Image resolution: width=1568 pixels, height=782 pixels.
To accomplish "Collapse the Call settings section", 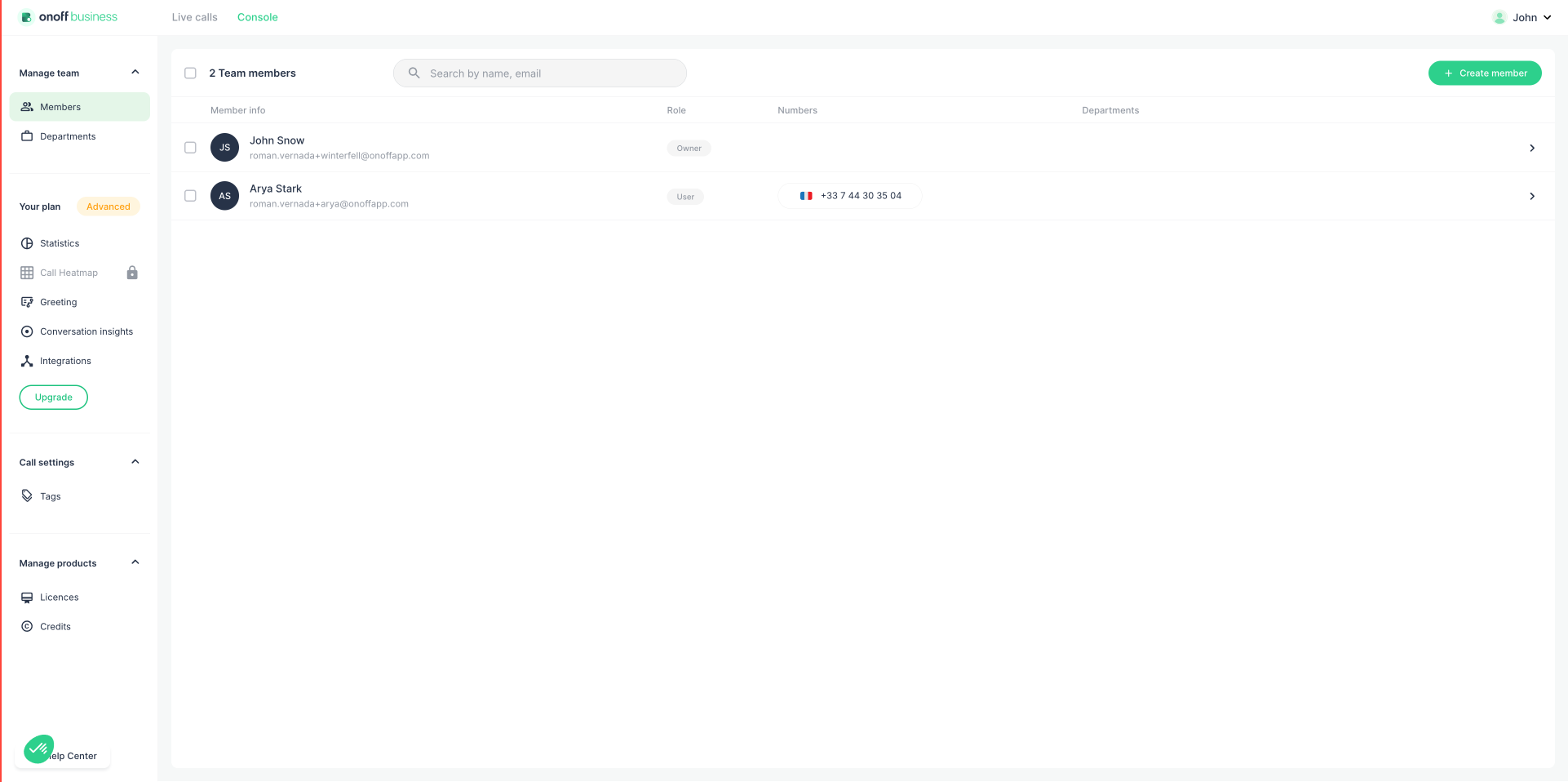I will [135, 462].
